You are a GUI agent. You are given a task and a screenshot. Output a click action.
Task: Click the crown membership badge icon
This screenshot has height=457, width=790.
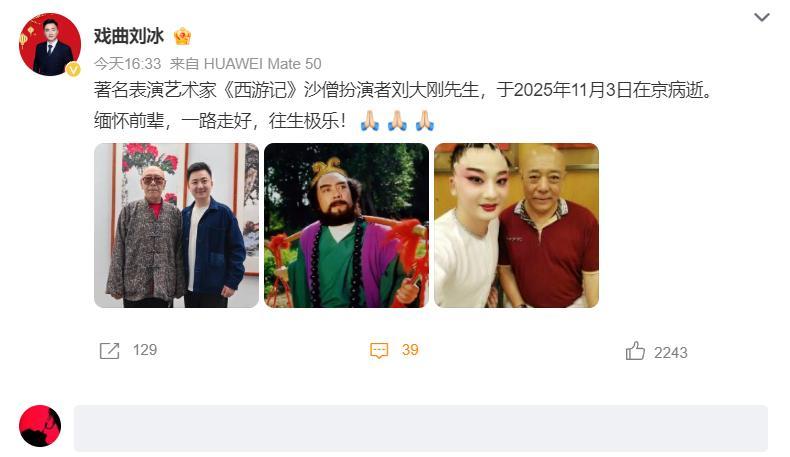tap(182, 36)
